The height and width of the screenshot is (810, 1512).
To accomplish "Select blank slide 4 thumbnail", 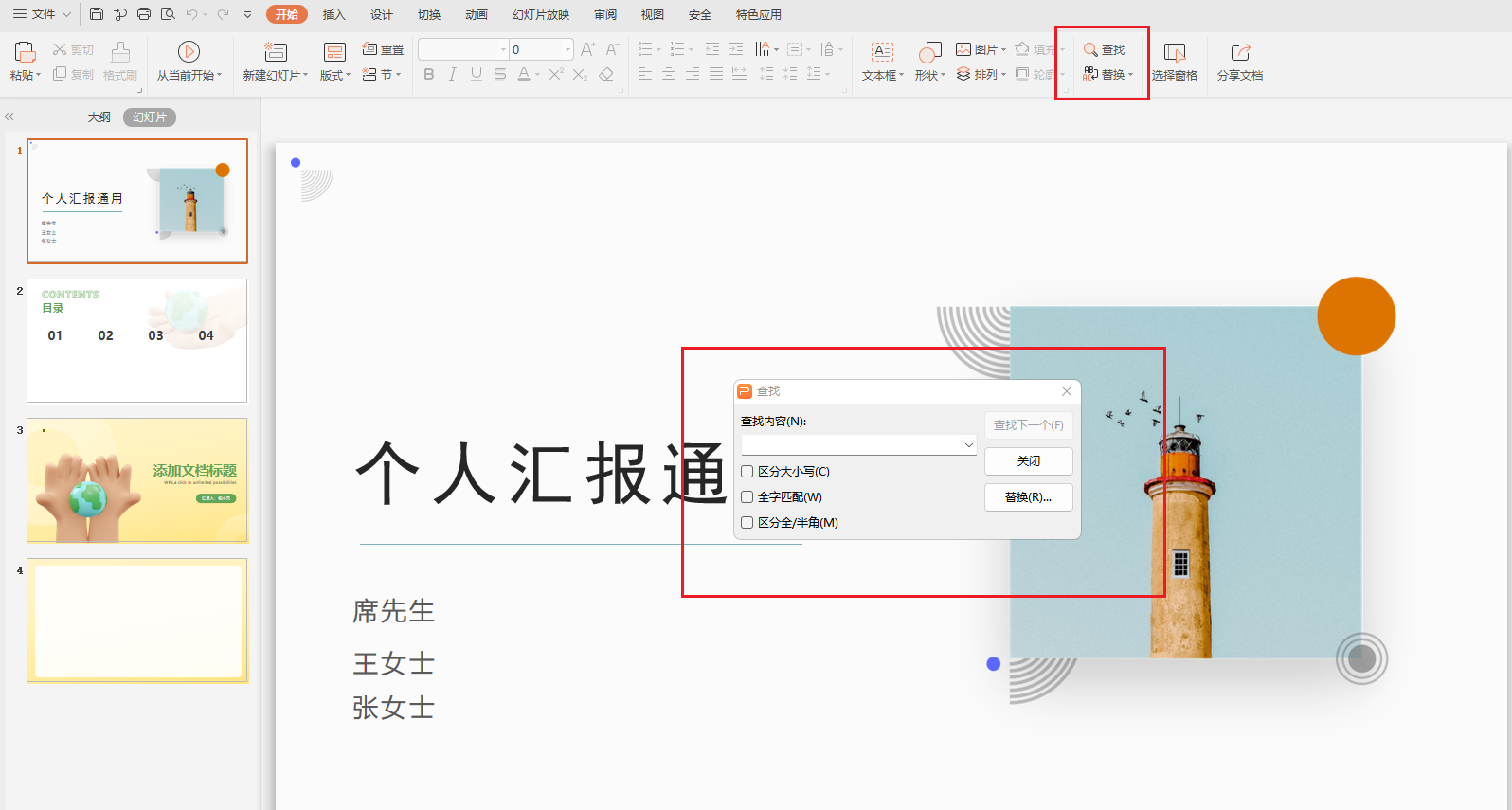I will pos(137,621).
